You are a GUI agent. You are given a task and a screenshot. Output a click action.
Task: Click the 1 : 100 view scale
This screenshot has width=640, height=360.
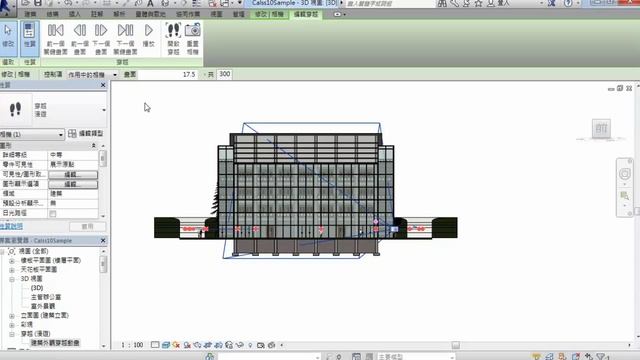[132, 345]
